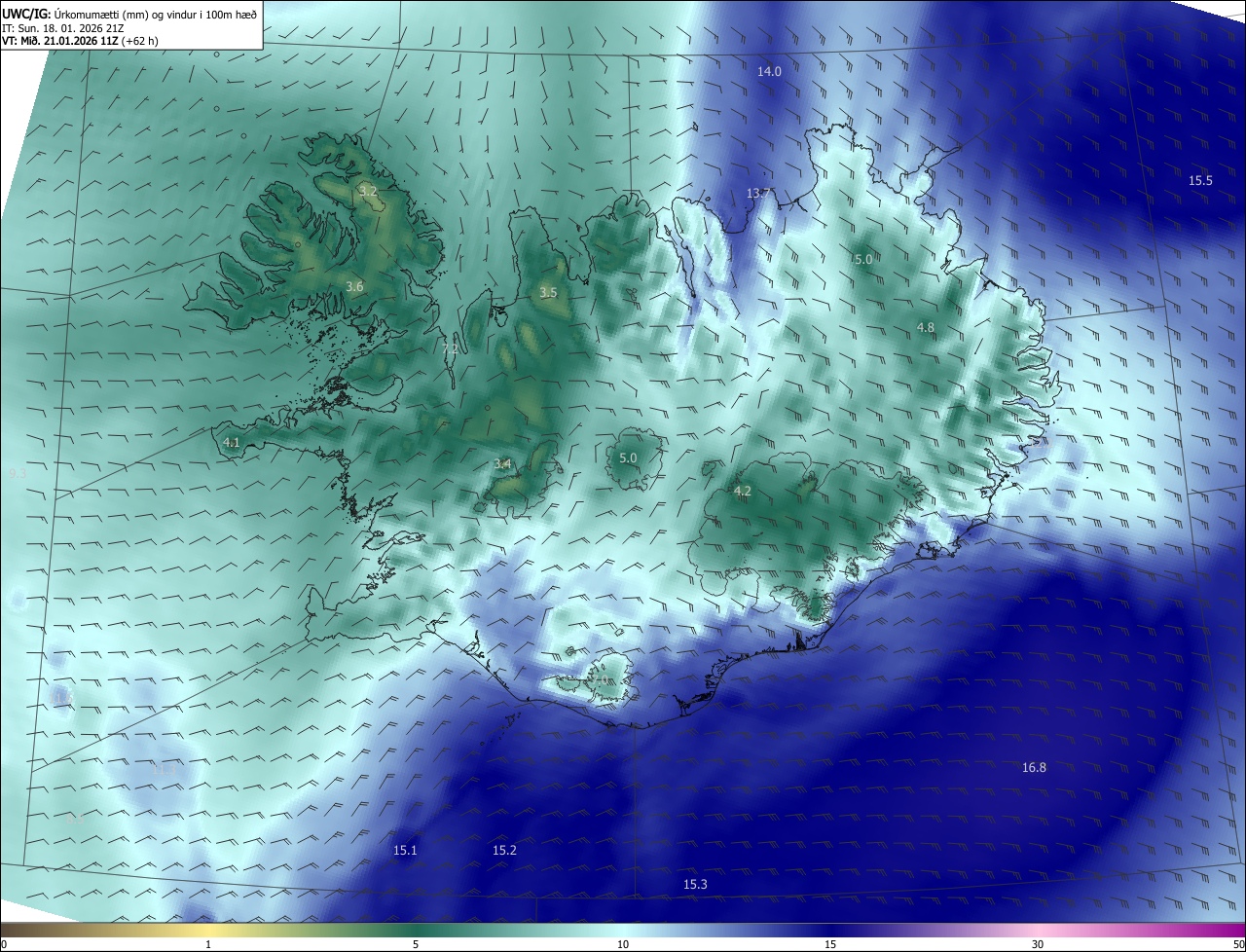Click the 3.4 value label
This screenshot has width=1246, height=952.
[x=502, y=464]
